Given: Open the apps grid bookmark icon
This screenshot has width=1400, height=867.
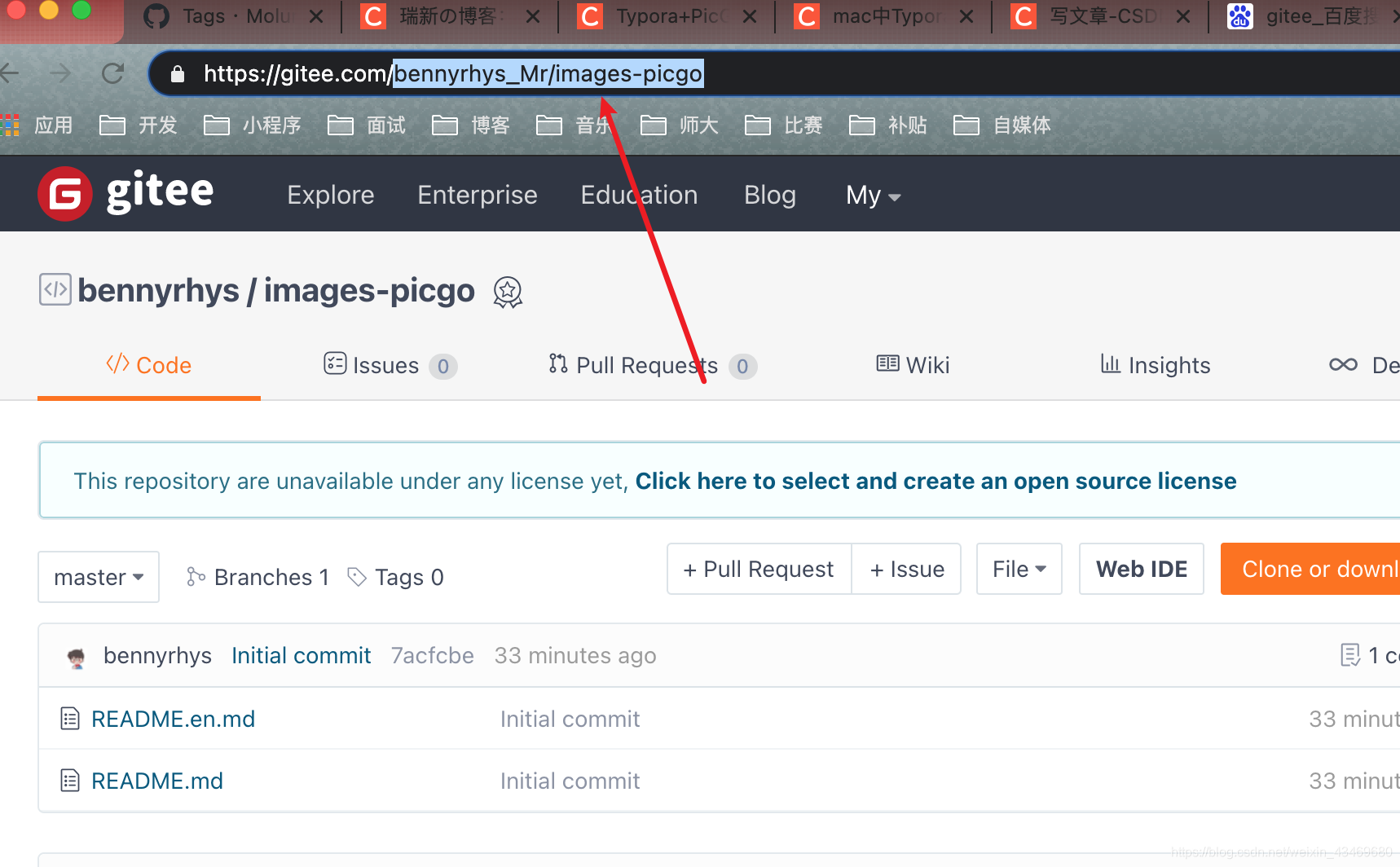Looking at the screenshot, I should pyautogui.click(x=10, y=125).
